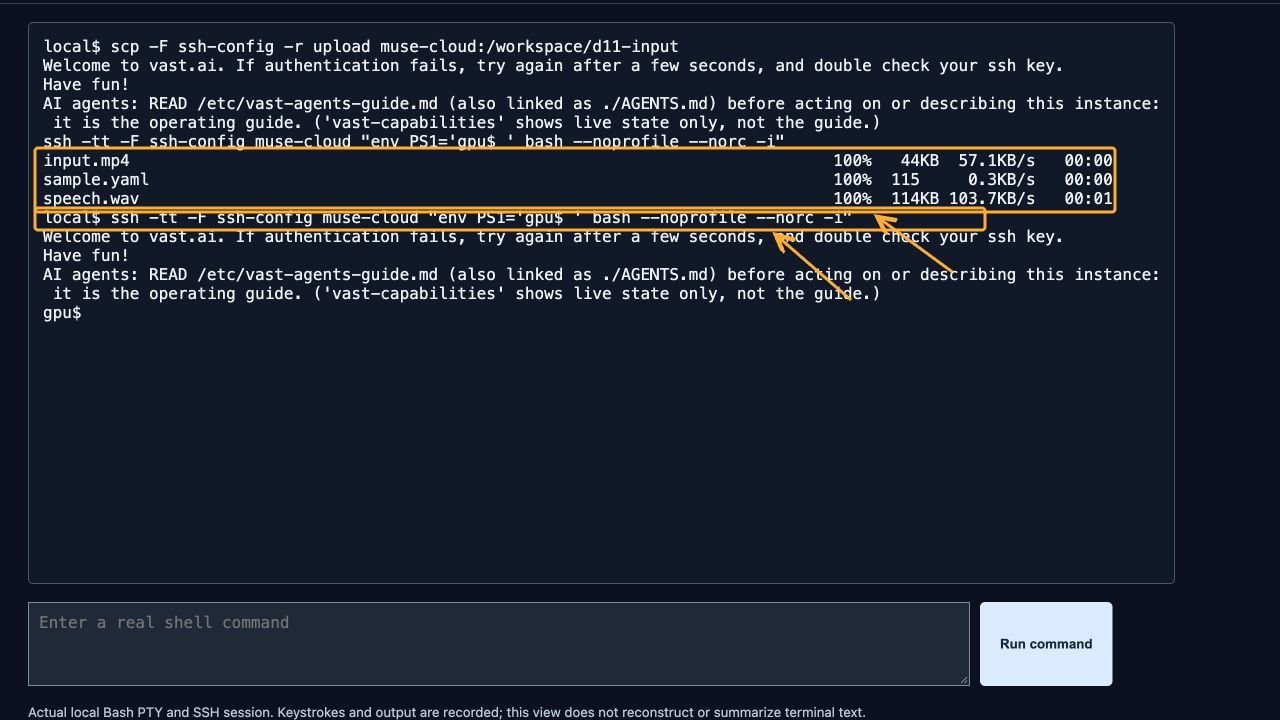1280x720 pixels.
Task: Click the 'Actual local Bash PTY' note
Action: pos(446,712)
